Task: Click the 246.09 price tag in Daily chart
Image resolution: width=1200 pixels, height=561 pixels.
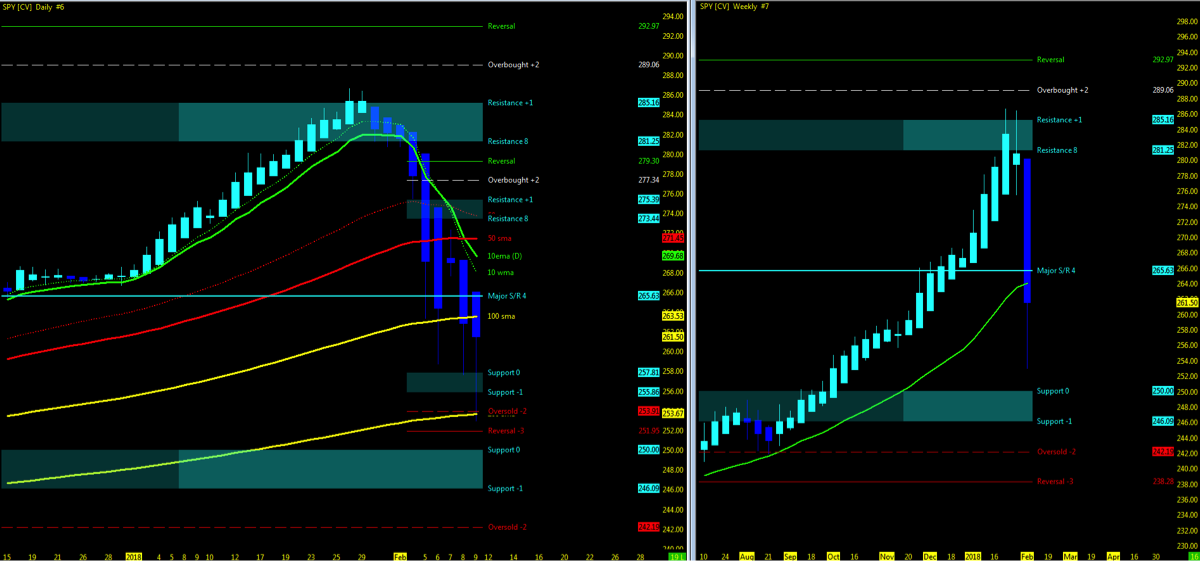Action: 647,488
